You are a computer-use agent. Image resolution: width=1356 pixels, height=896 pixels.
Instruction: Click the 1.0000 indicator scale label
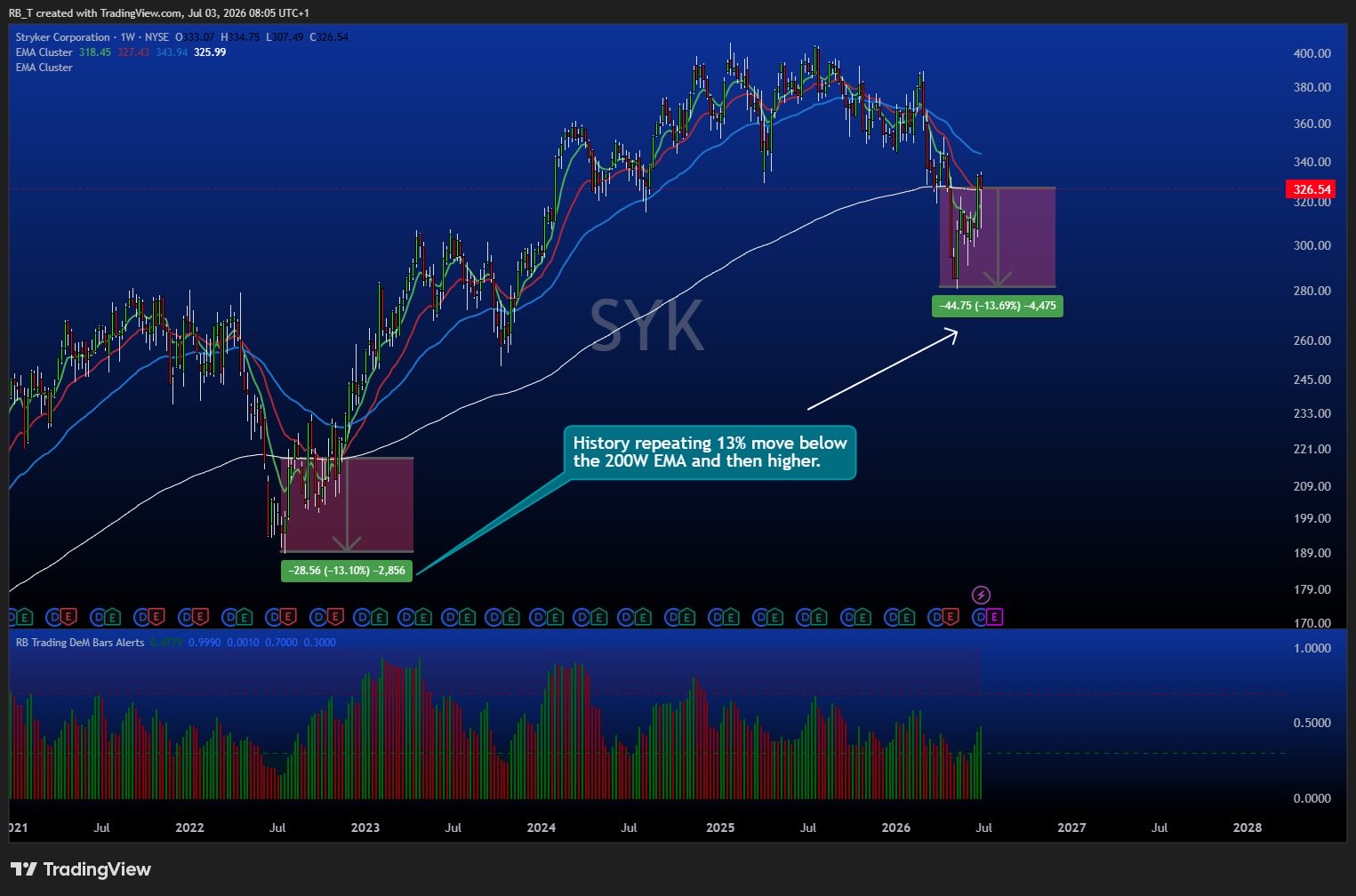1312,648
